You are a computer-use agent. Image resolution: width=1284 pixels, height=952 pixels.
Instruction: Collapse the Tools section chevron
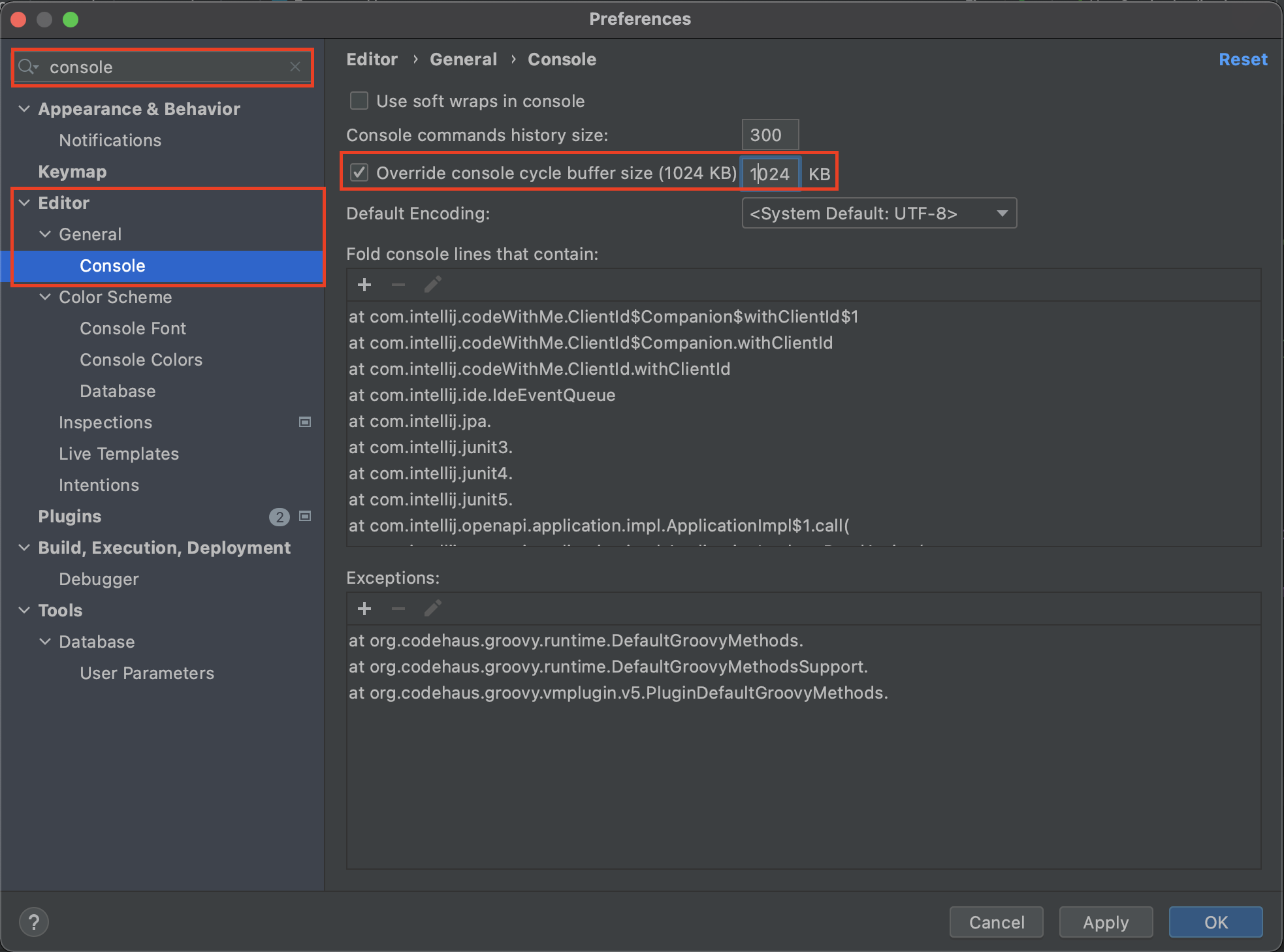coord(24,610)
